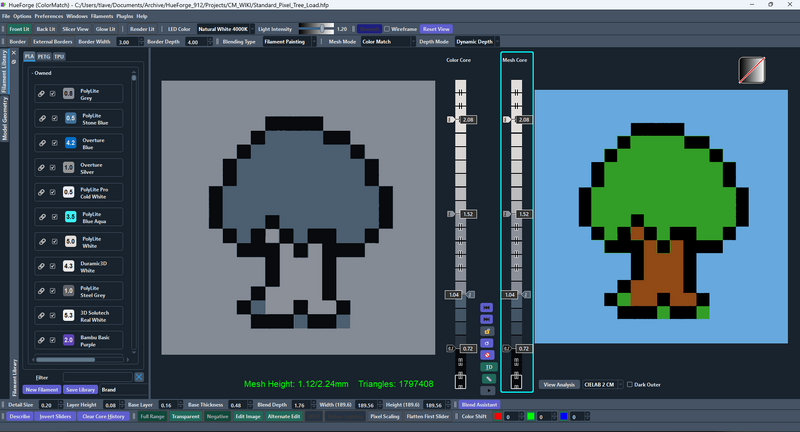Switch to the PETG filament tab
Image resolution: width=800 pixels, height=432 pixels.
coord(44,57)
